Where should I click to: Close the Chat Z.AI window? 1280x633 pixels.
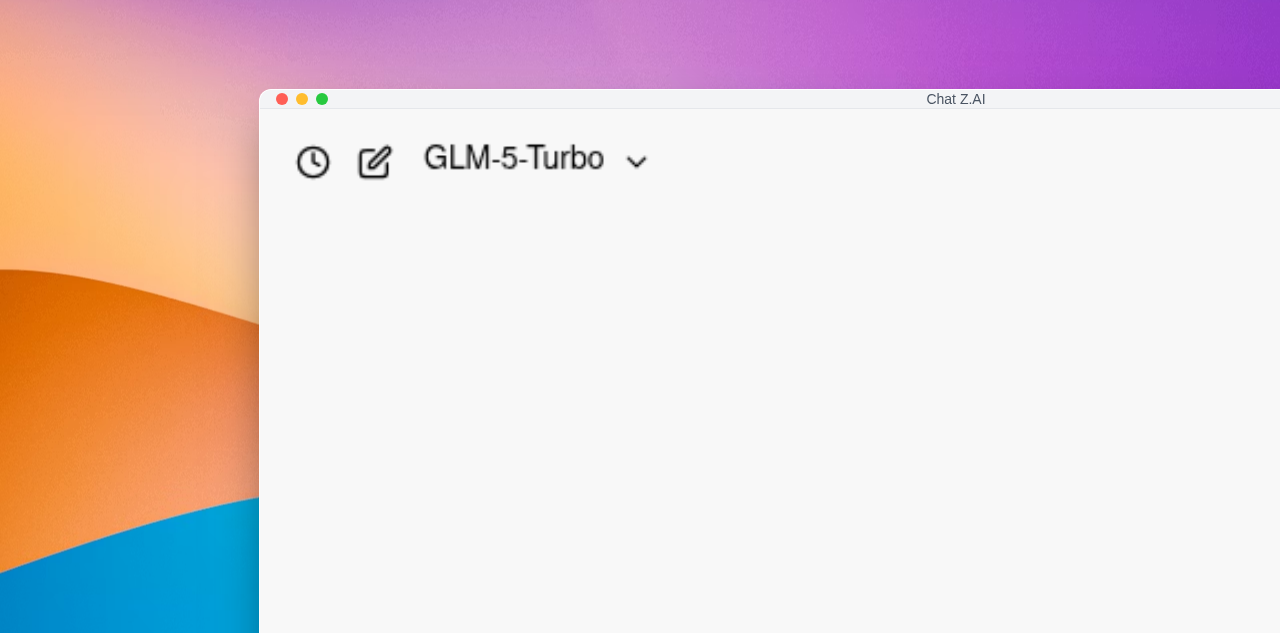[x=282, y=99]
